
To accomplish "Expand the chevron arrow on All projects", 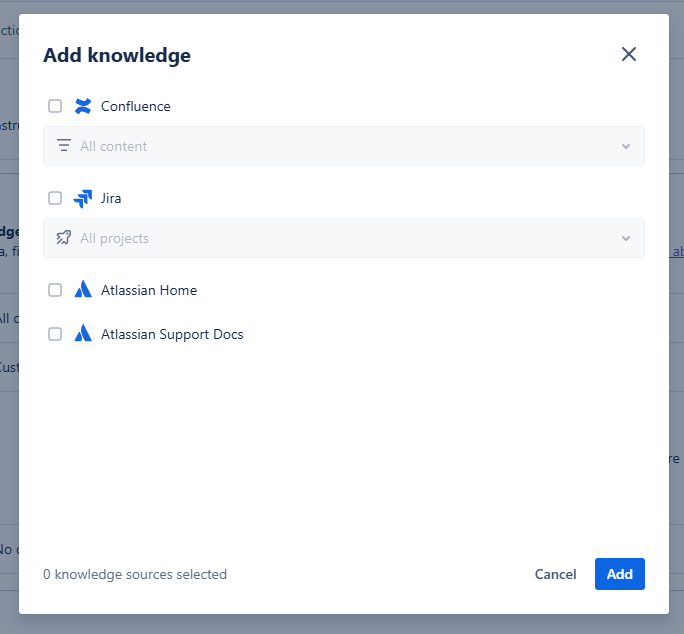I will pyautogui.click(x=626, y=238).
